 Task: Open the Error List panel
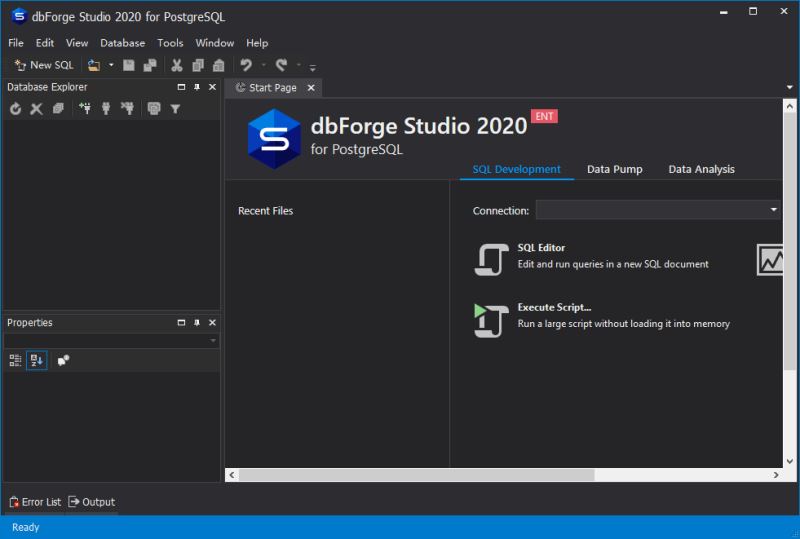click(x=34, y=502)
